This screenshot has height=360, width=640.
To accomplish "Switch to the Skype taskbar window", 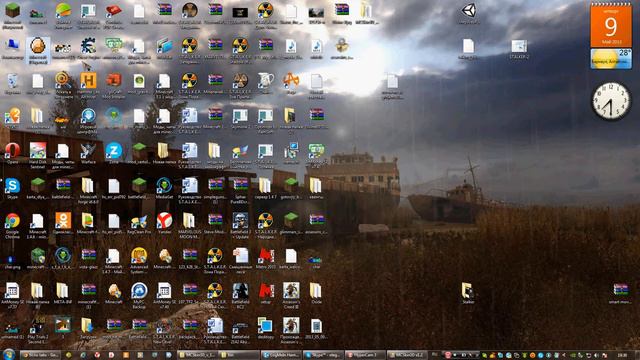I will click(323, 355).
